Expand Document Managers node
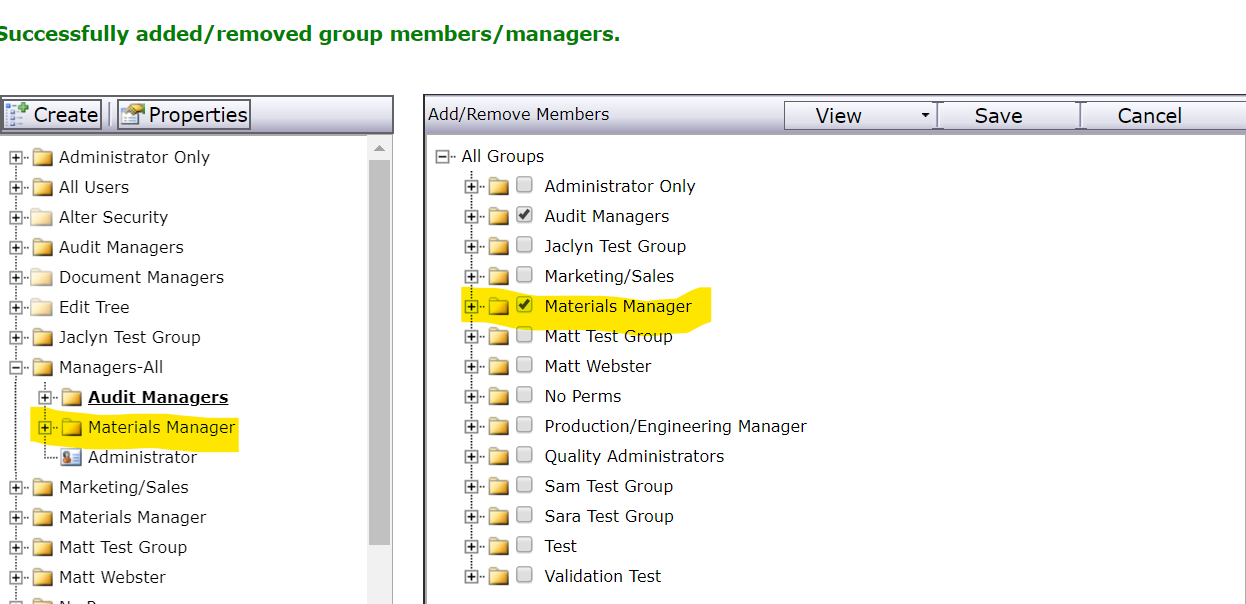The image size is (1246, 604). click(16, 278)
